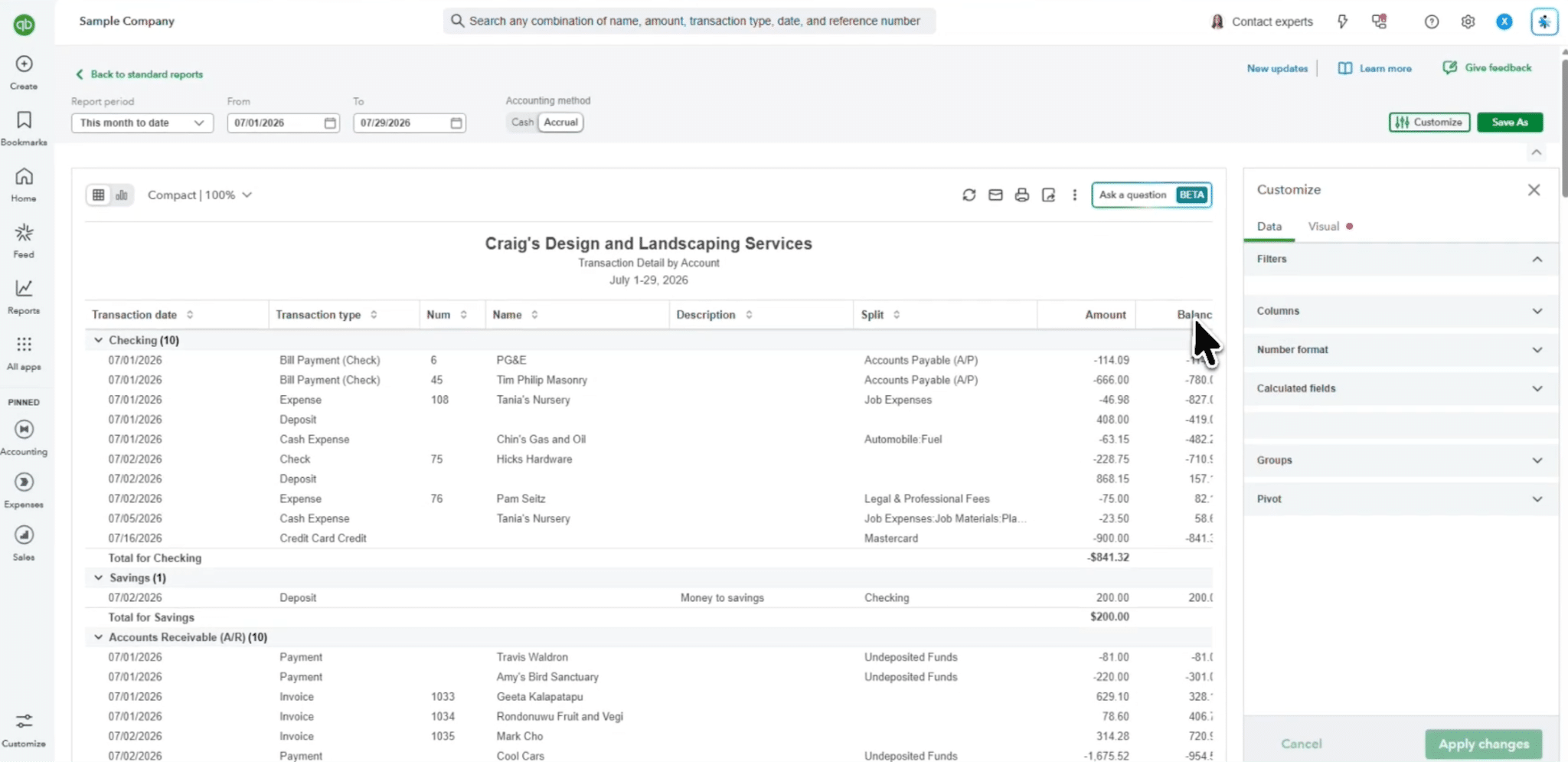
Task: Switch to chart view icon
Action: point(122,195)
